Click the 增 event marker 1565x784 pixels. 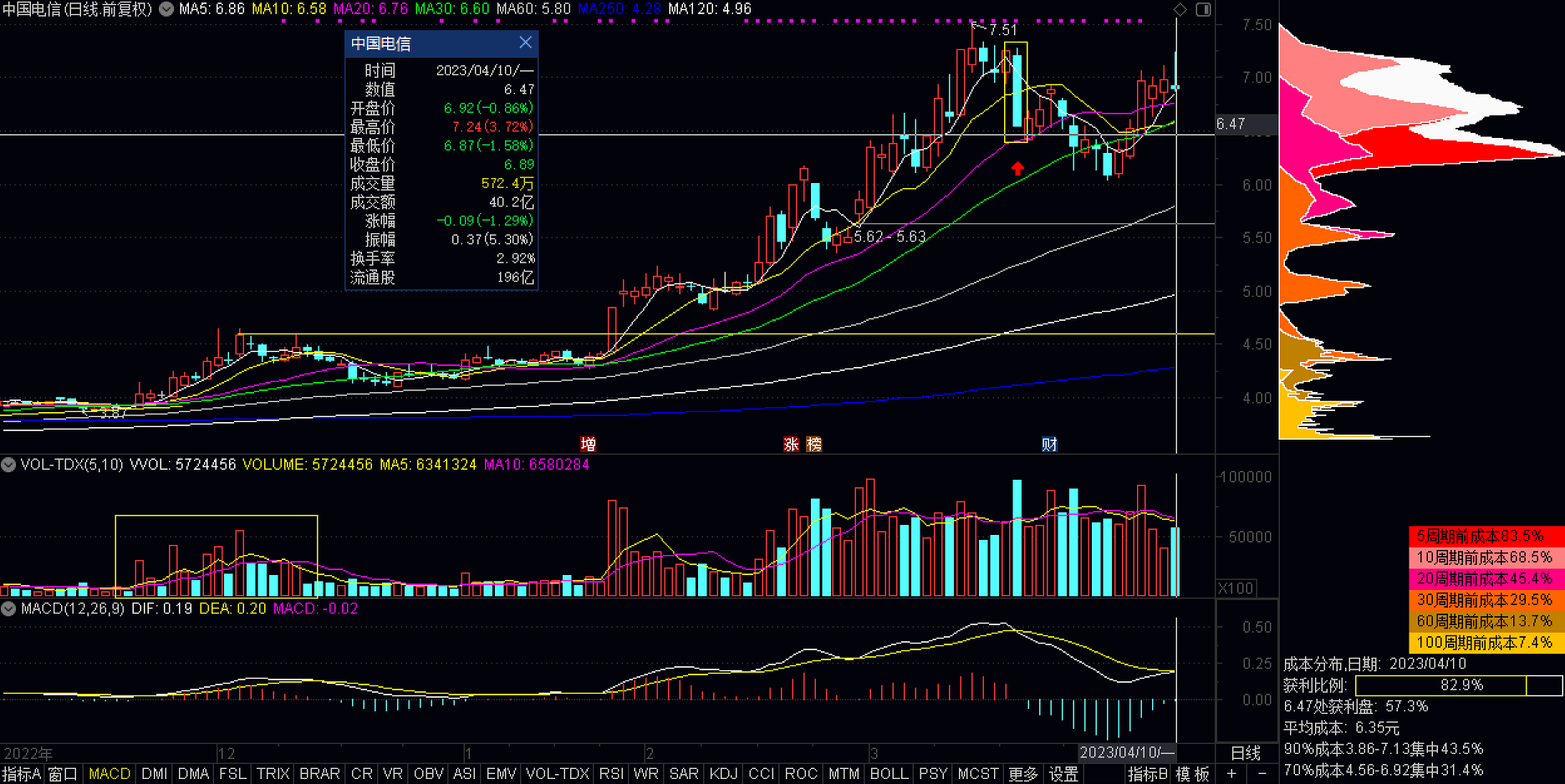588,445
